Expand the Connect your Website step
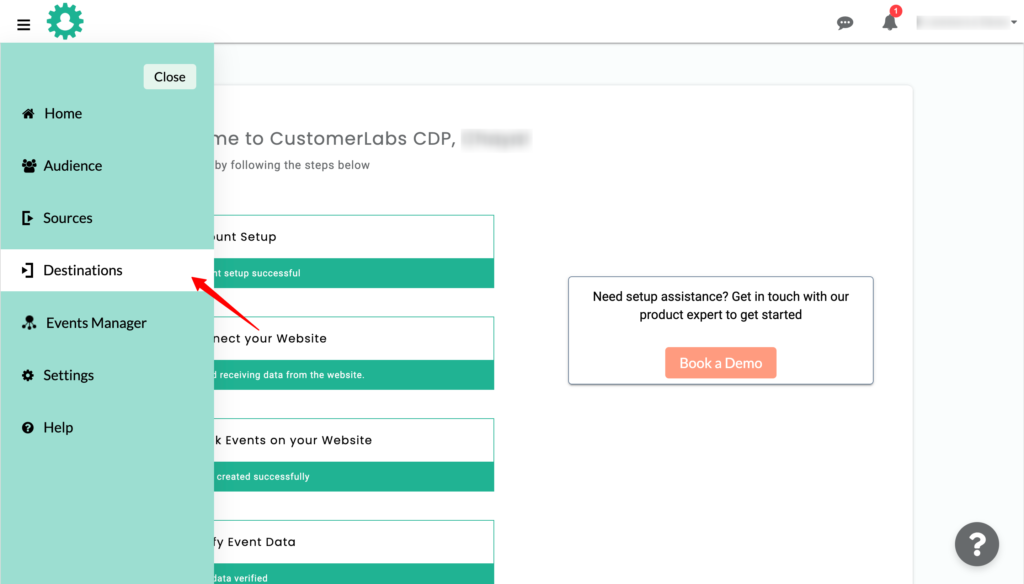1024x584 pixels. (x=353, y=353)
